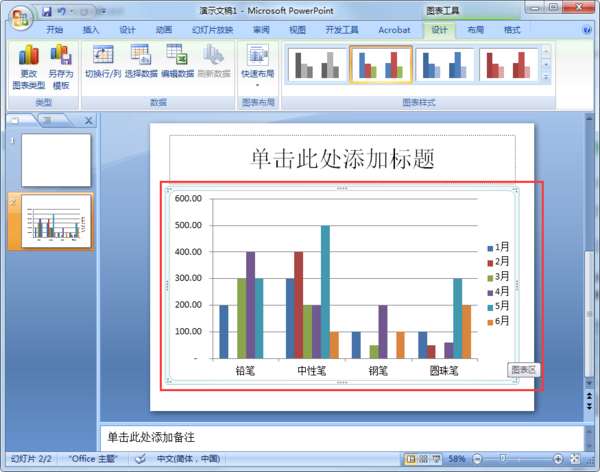This screenshot has height=472, width=600.
Task: Open the 审阅 (Review) ribbon tab
Action: (x=261, y=30)
